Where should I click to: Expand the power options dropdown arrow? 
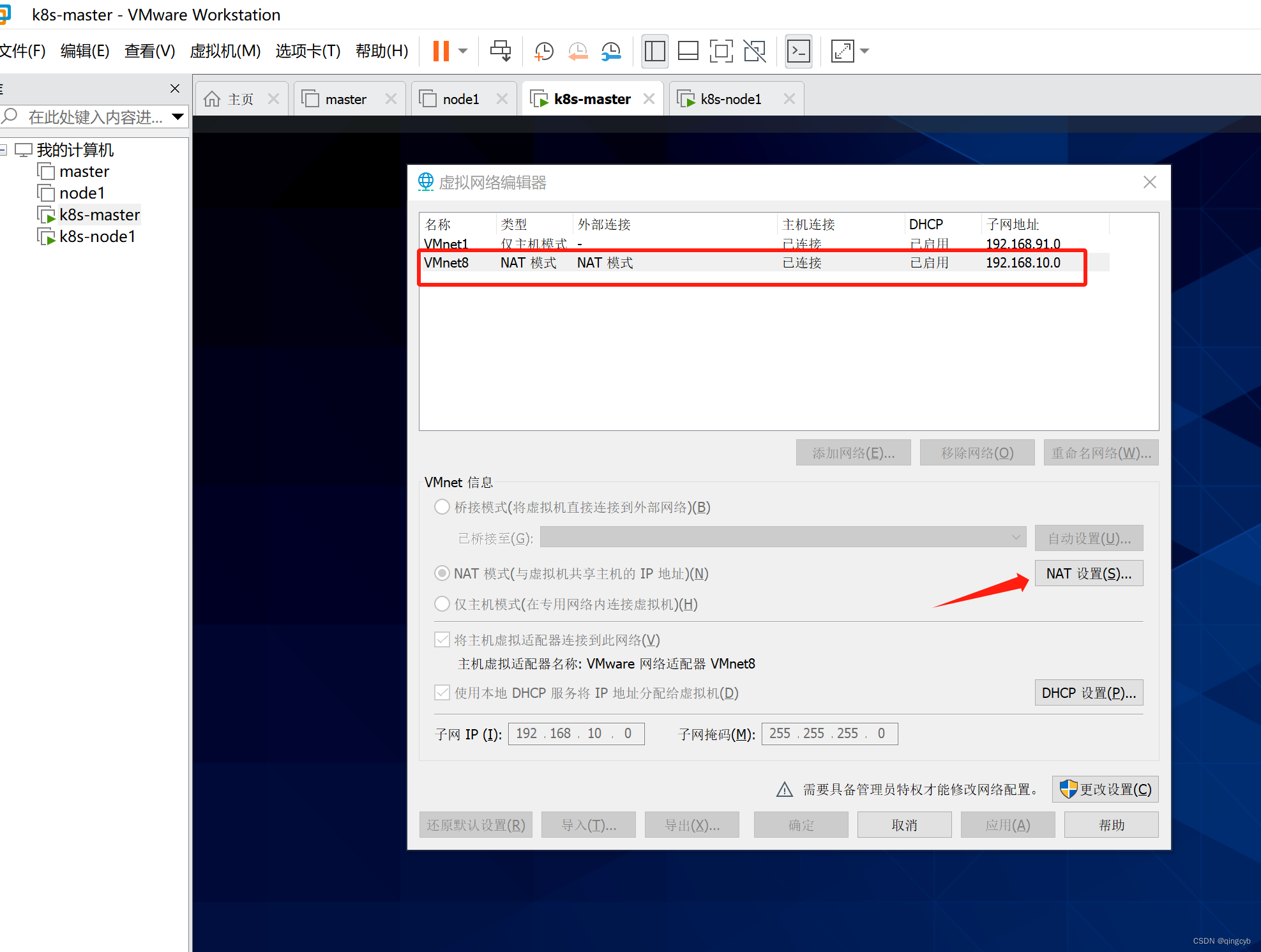[464, 51]
